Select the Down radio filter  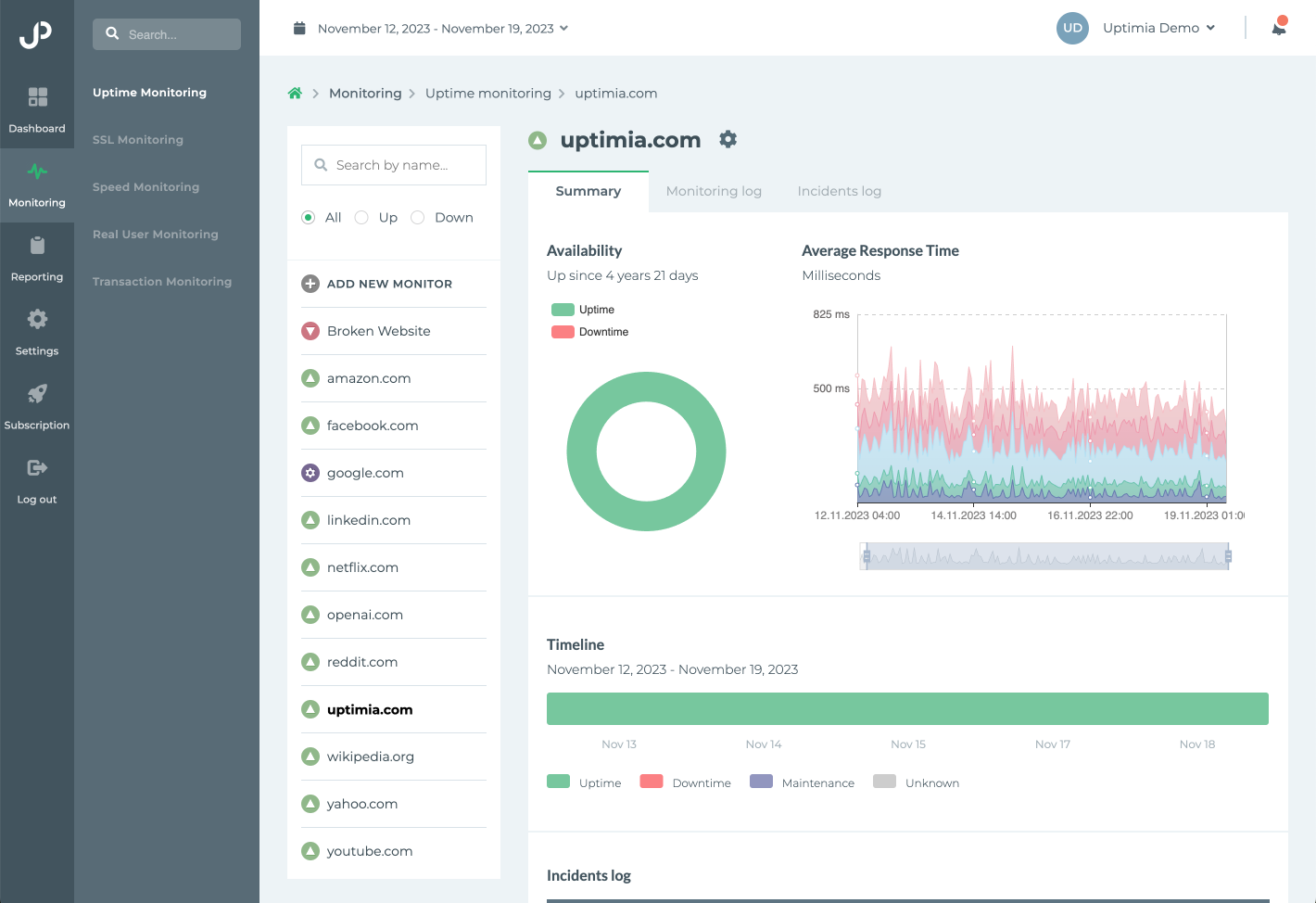click(x=417, y=217)
